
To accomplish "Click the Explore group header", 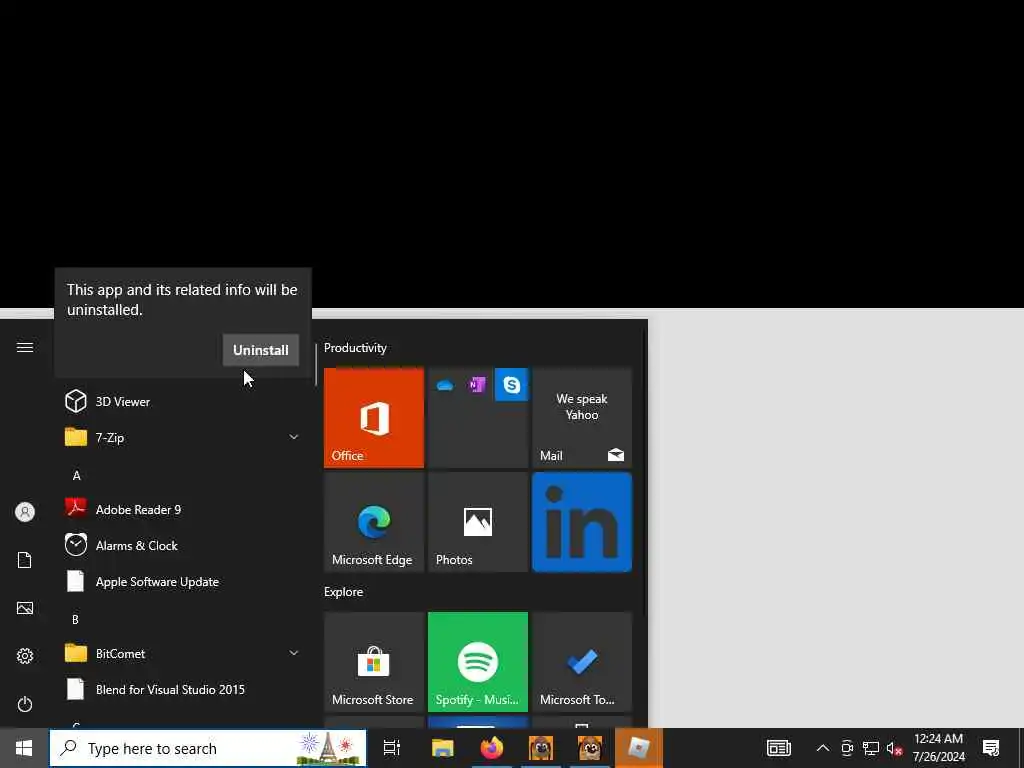I will 344,592.
